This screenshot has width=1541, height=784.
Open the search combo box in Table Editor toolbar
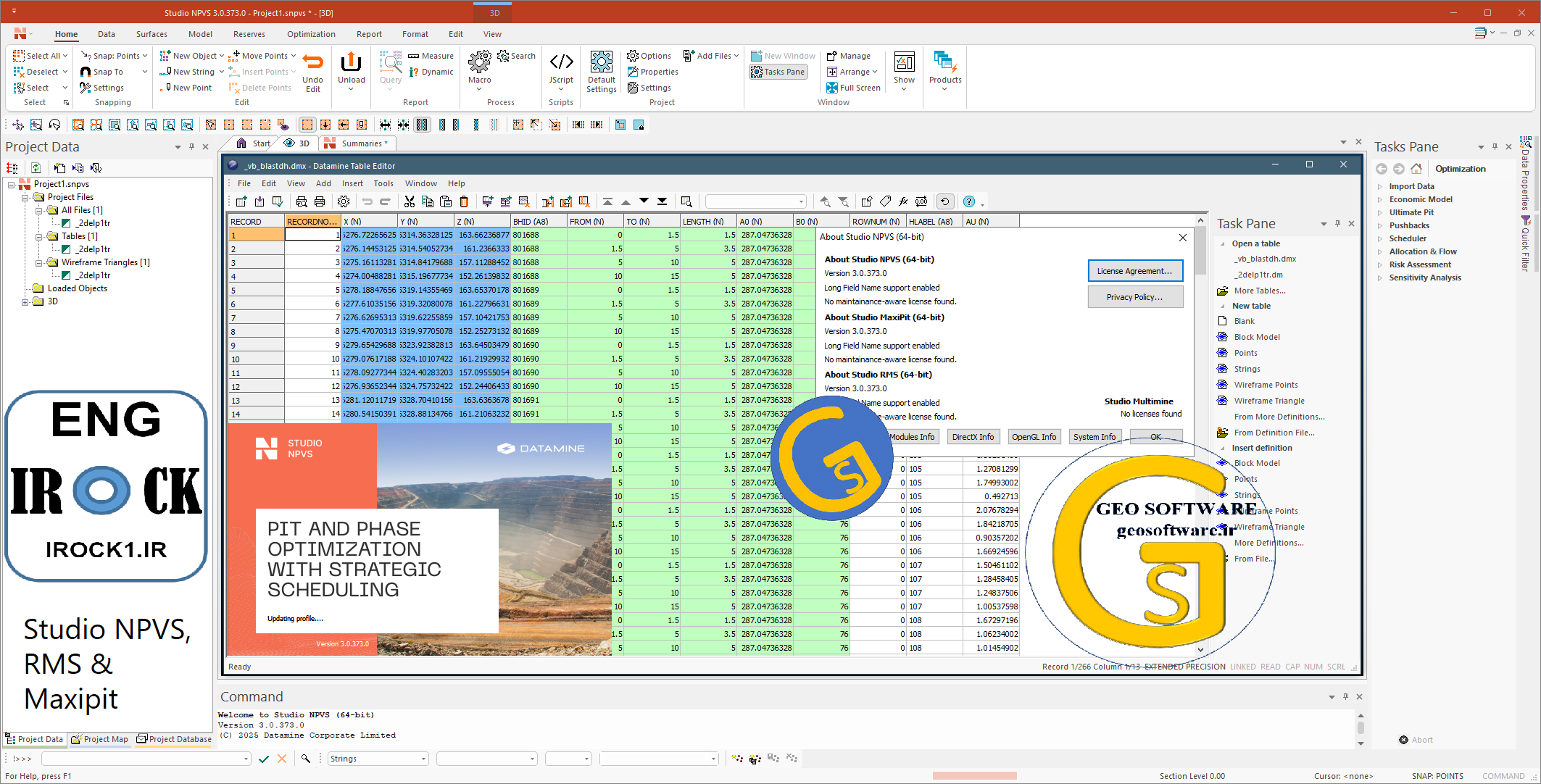755,201
